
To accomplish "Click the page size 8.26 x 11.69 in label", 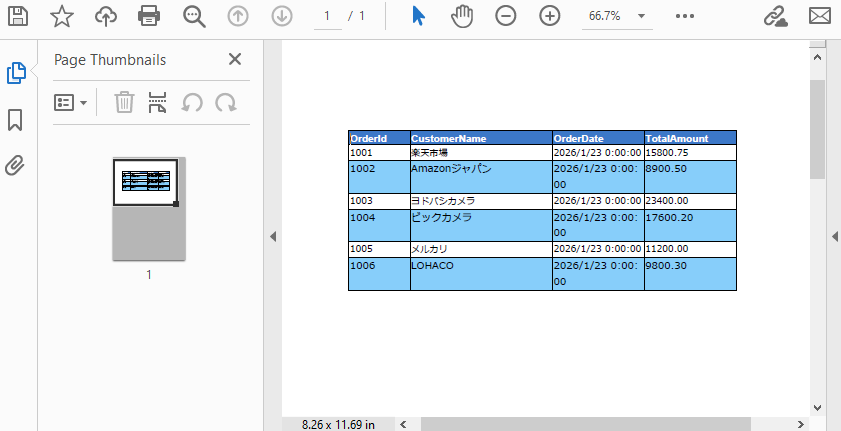I will [338, 425].
